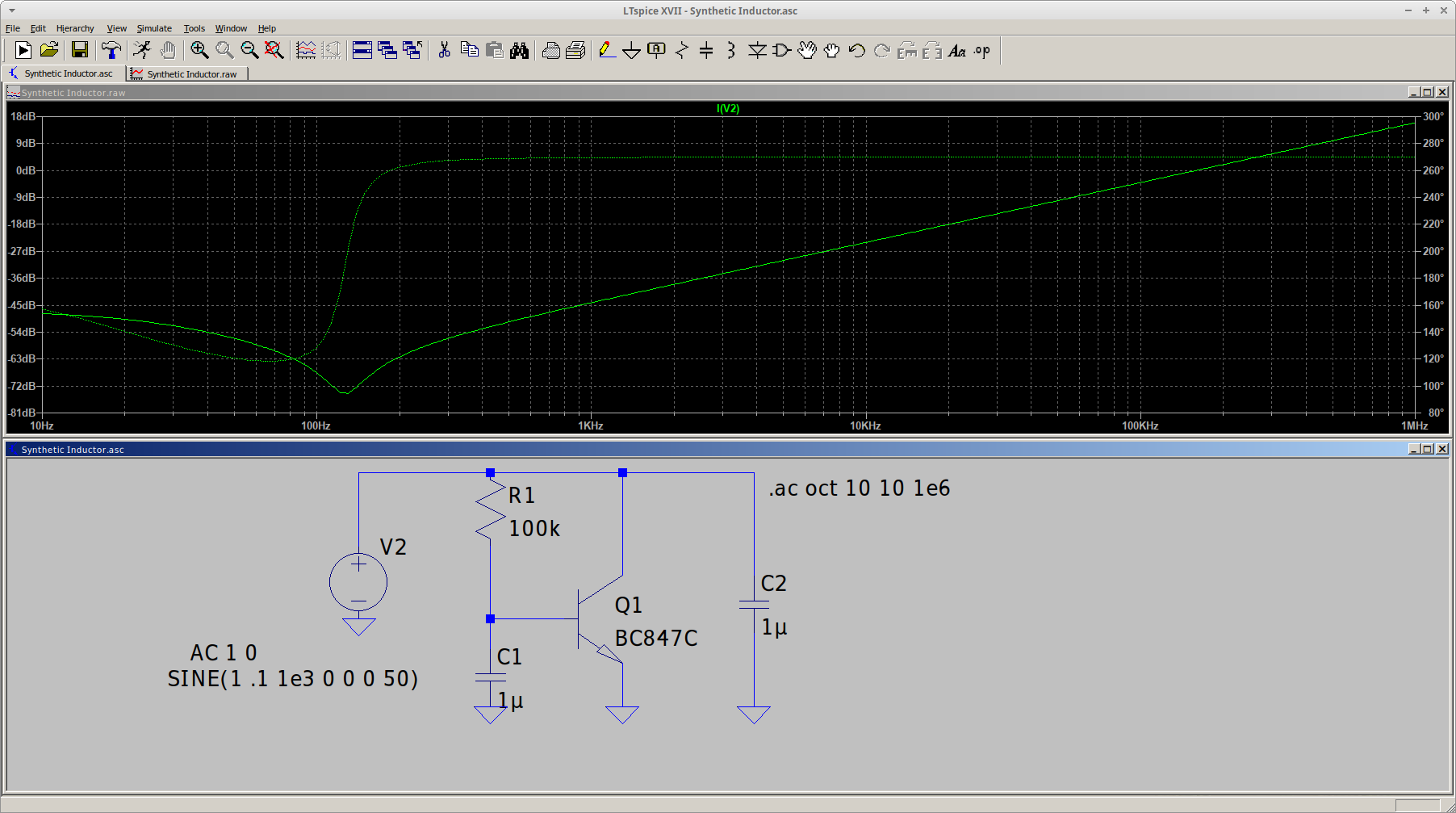Click the C1 capacitor label
The height and width of the screenshot is (813, 1456).
[x=509, y=657]
